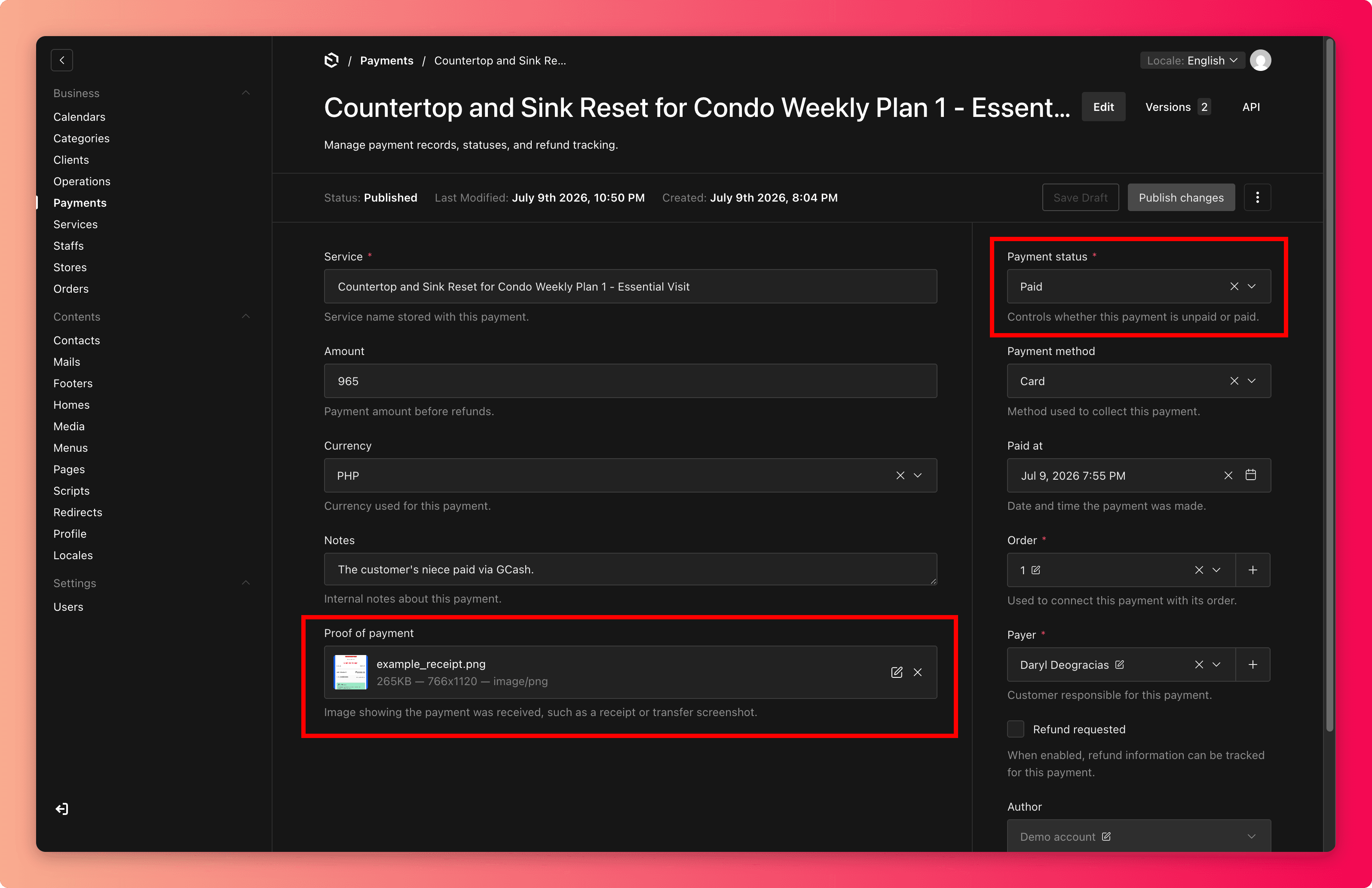Collapse the Settings sidebar group
Image resolution: width=1372 pixels, height=888 pixels.
coord(245,582)
